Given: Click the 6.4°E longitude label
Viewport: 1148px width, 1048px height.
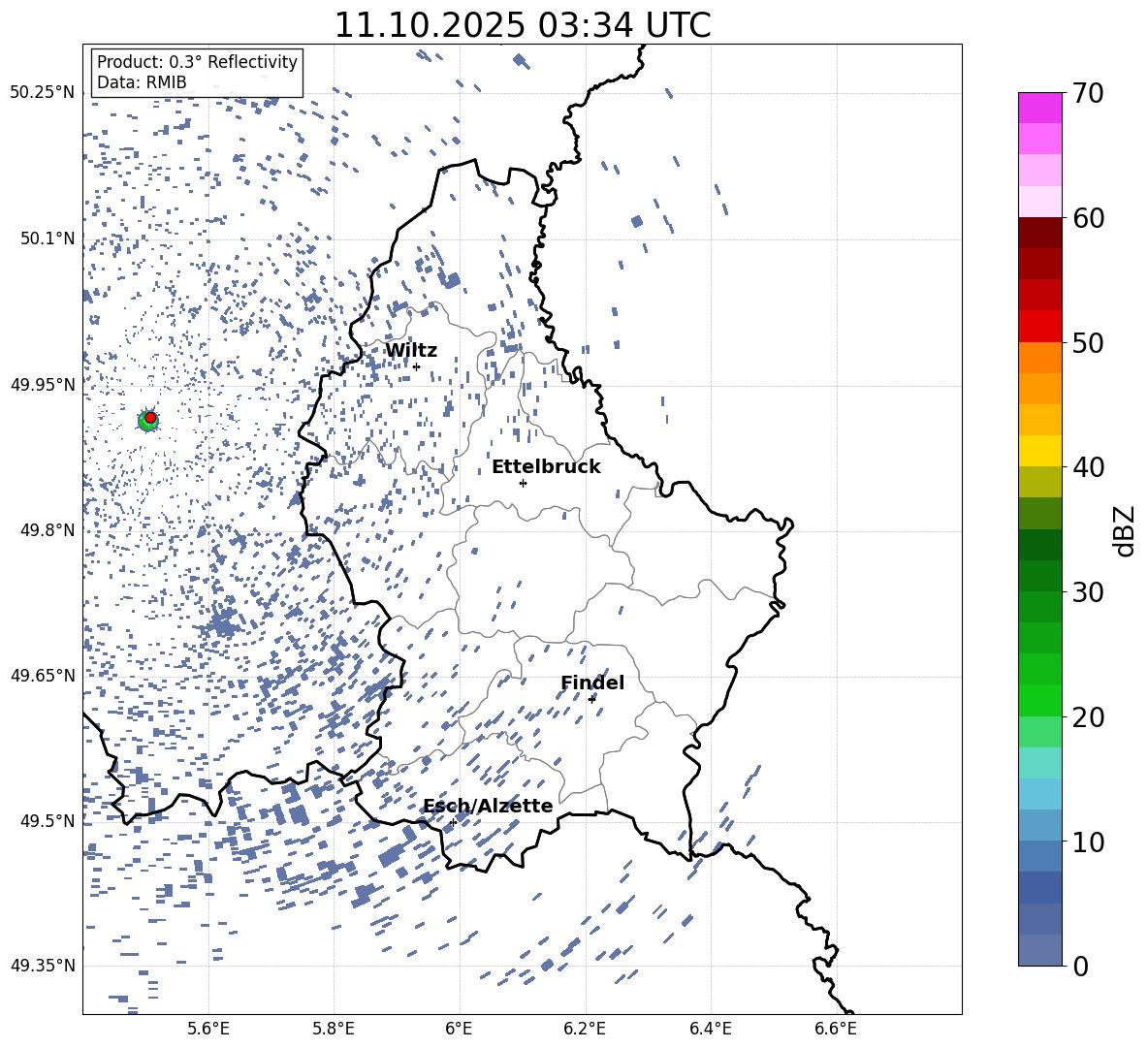Looking at the screenshot, I should (710, 1029).
